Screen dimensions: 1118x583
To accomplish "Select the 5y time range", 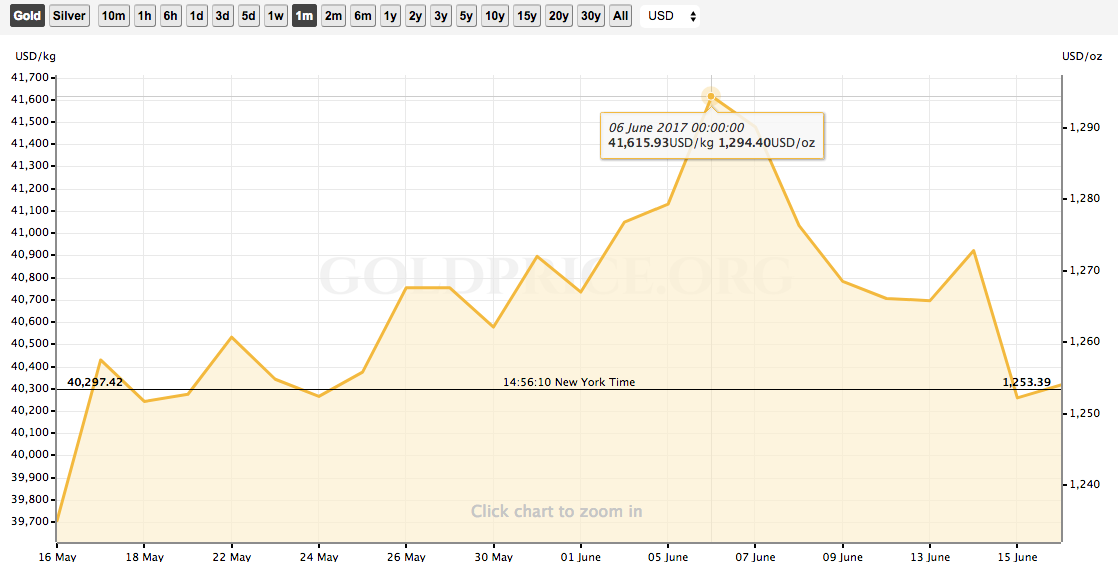I will (466, 16).
